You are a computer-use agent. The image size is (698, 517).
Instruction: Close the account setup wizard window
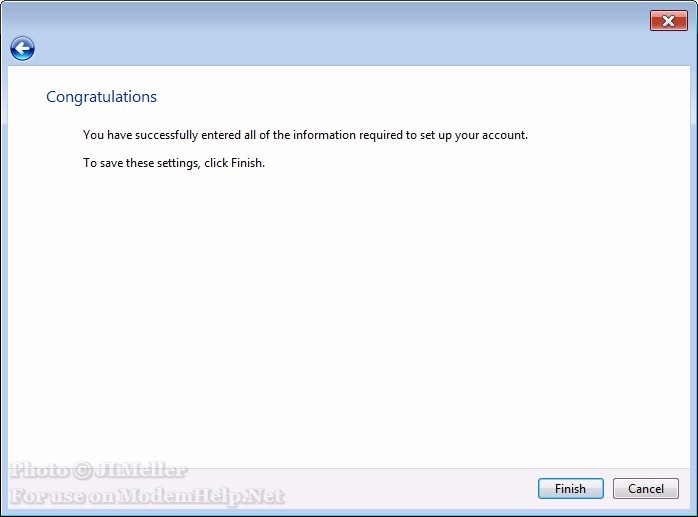pos(668,20)
